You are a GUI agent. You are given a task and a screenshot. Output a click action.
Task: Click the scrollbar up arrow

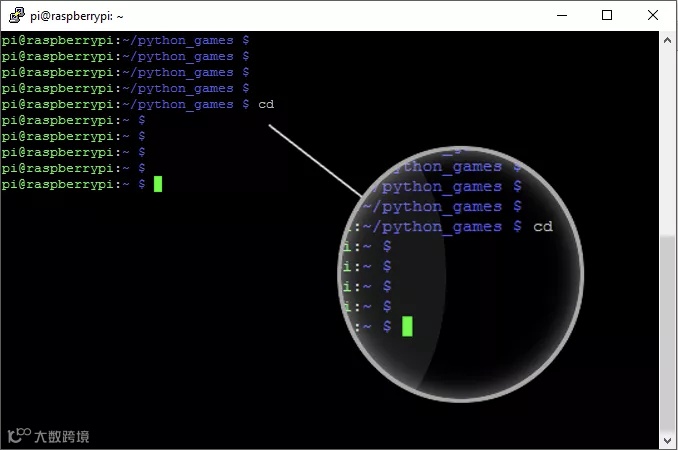click(667, 40)
